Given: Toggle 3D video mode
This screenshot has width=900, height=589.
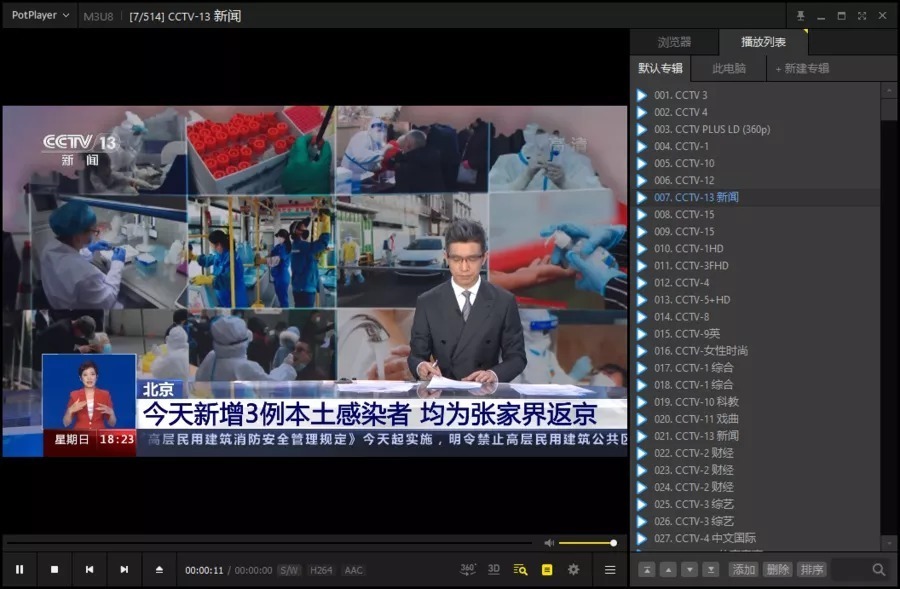Looking at the screenshot, I should 494,569.
